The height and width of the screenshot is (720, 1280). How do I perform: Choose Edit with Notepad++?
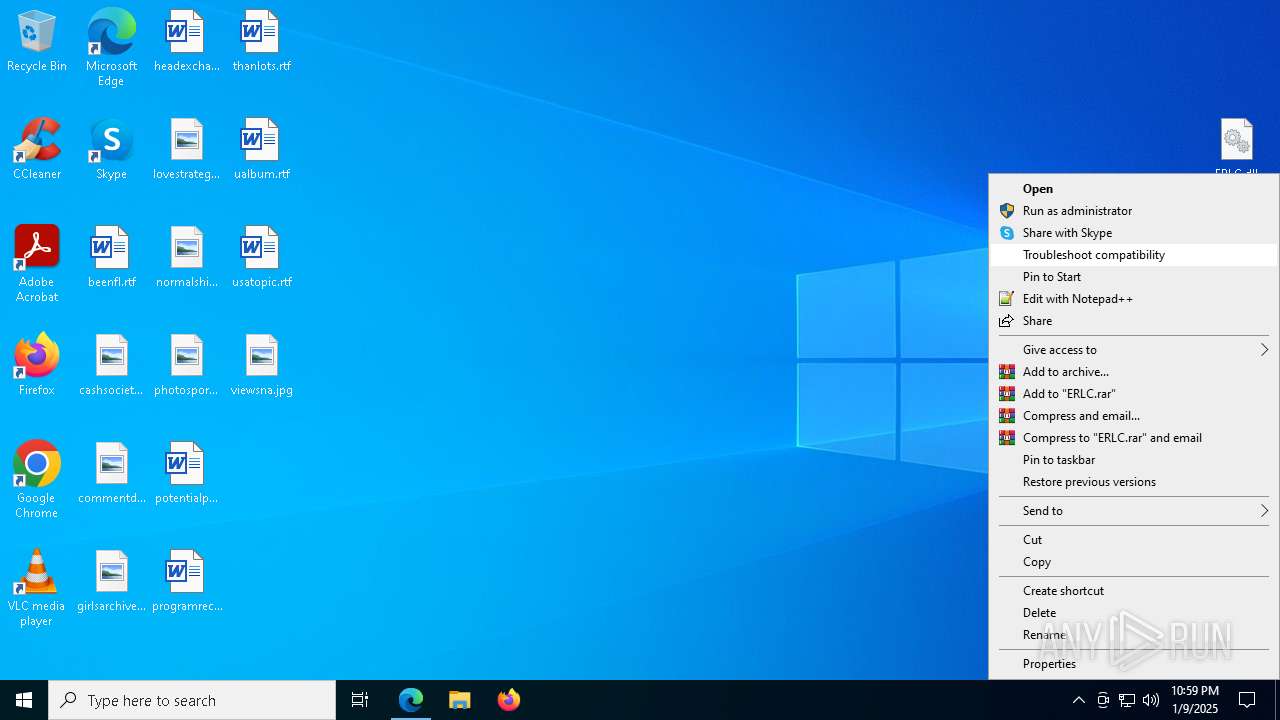pos(1133,299)
